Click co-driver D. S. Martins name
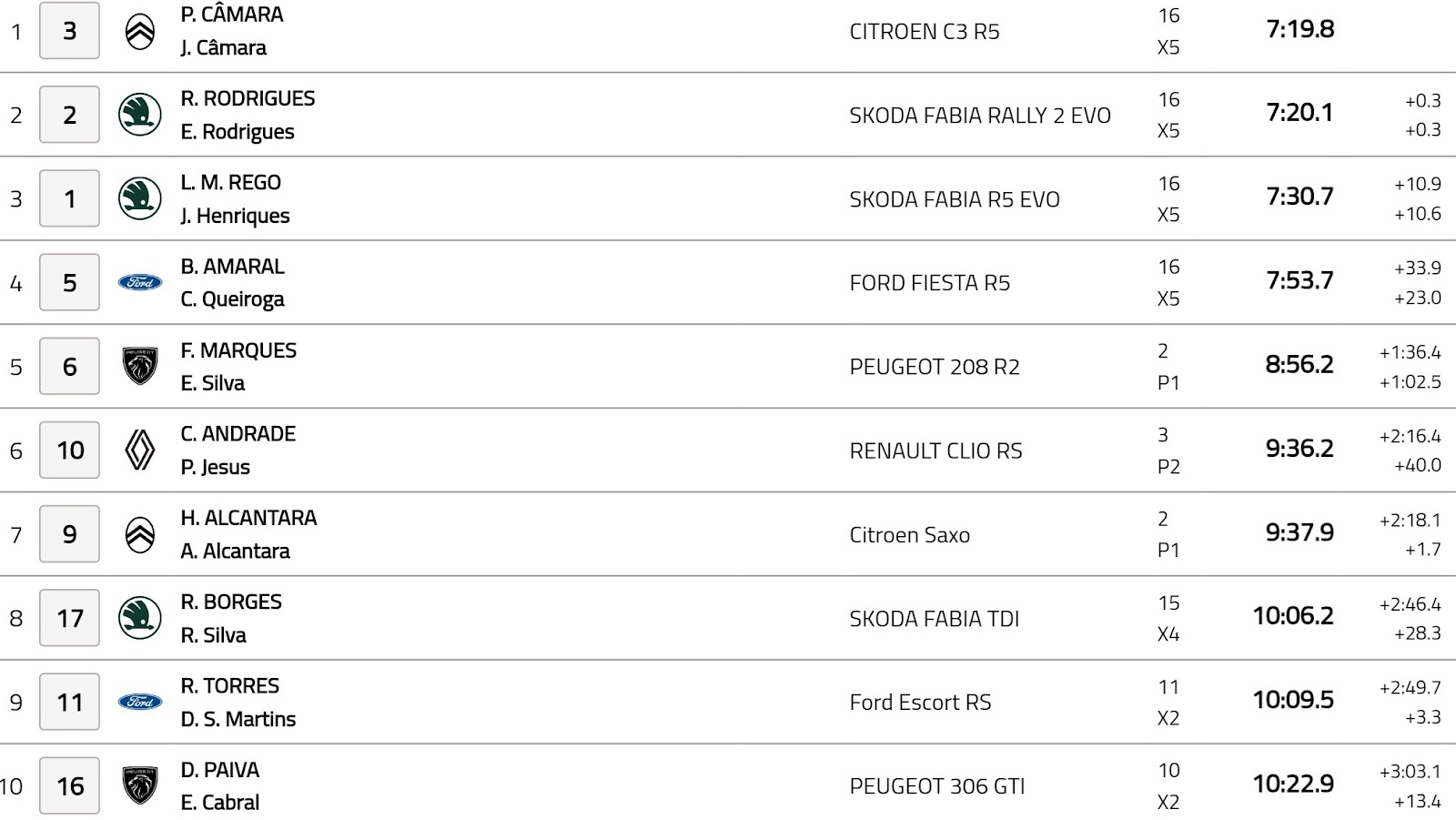Image resolution: width=1456 pixels, height=820 pixels. [x=238, y=719]
